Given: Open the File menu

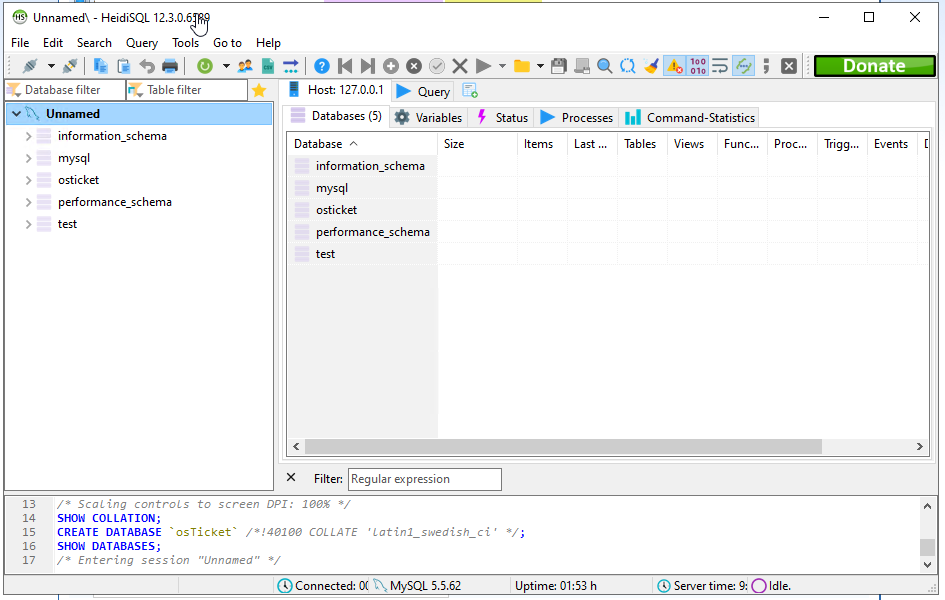Looking at the screenshot, I should coord(20,43).
